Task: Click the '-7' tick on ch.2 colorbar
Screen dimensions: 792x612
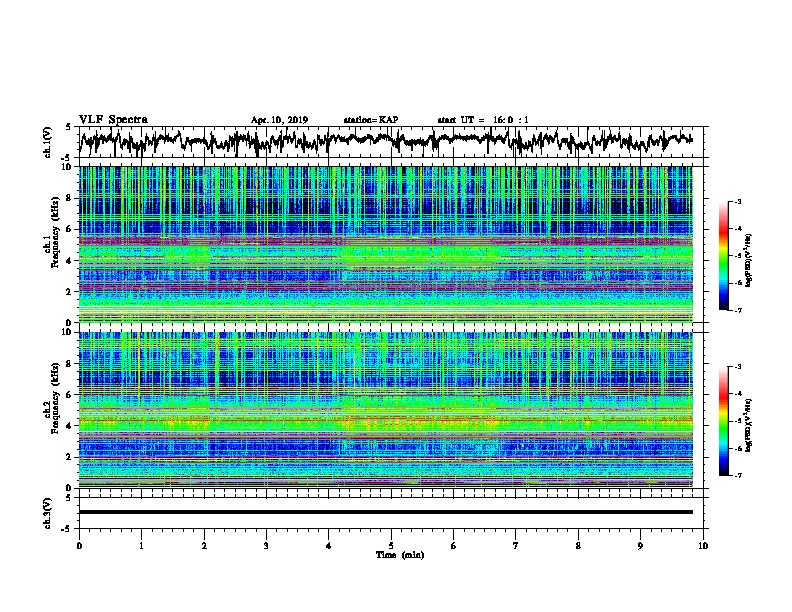Action: tap(737, 475)
